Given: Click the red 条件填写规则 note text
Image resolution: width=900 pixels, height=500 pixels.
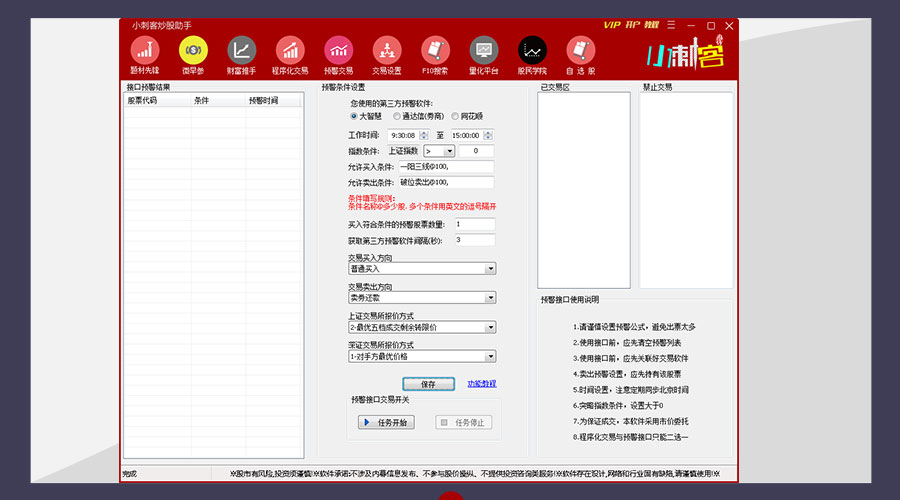Looking at the screenshot, I should click(x=422, y=202).
